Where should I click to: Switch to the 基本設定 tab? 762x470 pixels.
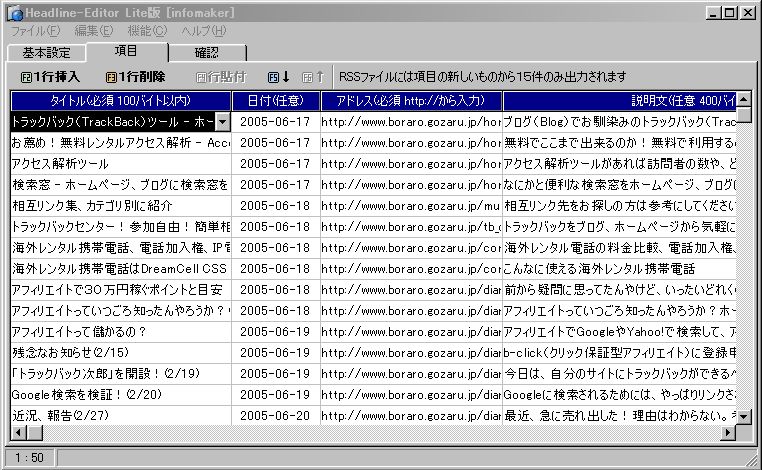46,53
